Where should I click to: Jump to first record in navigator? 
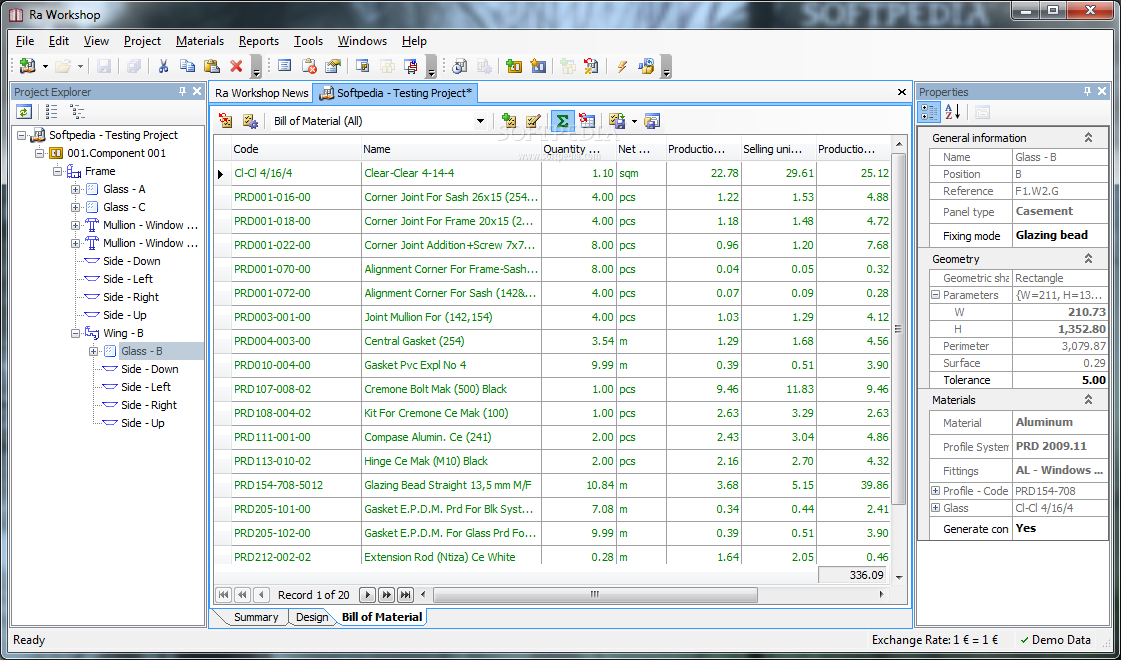tap(224, 595)
